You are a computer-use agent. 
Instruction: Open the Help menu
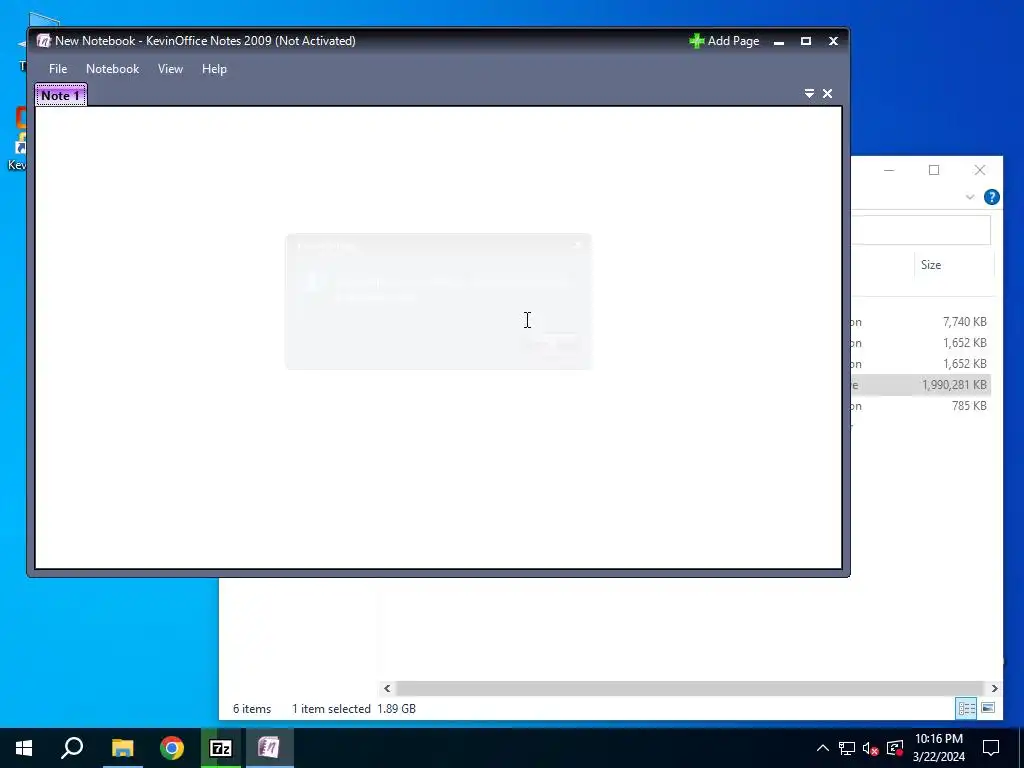(214, 69)
